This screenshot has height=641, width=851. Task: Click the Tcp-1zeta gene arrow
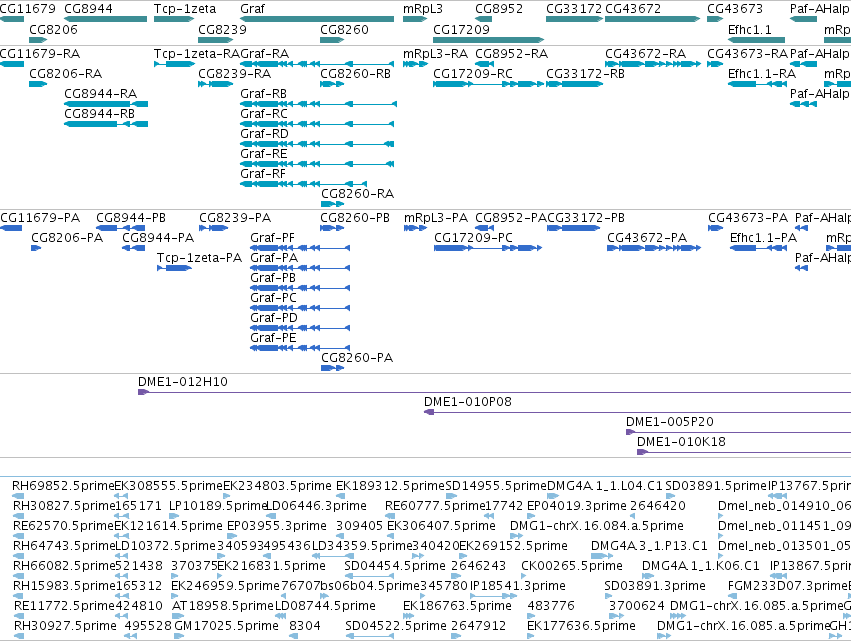[x=174, y=19]
